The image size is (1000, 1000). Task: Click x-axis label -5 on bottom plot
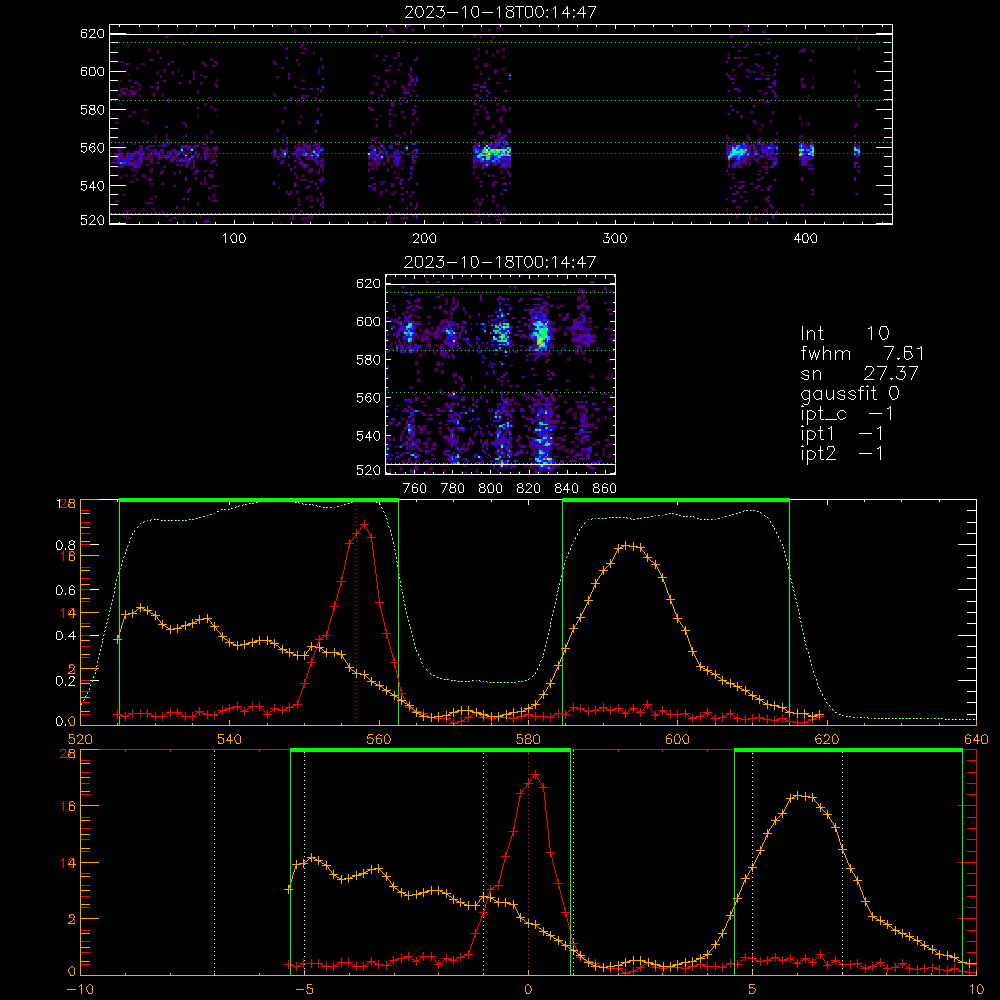pyautogui.click(x=306, y=990)
